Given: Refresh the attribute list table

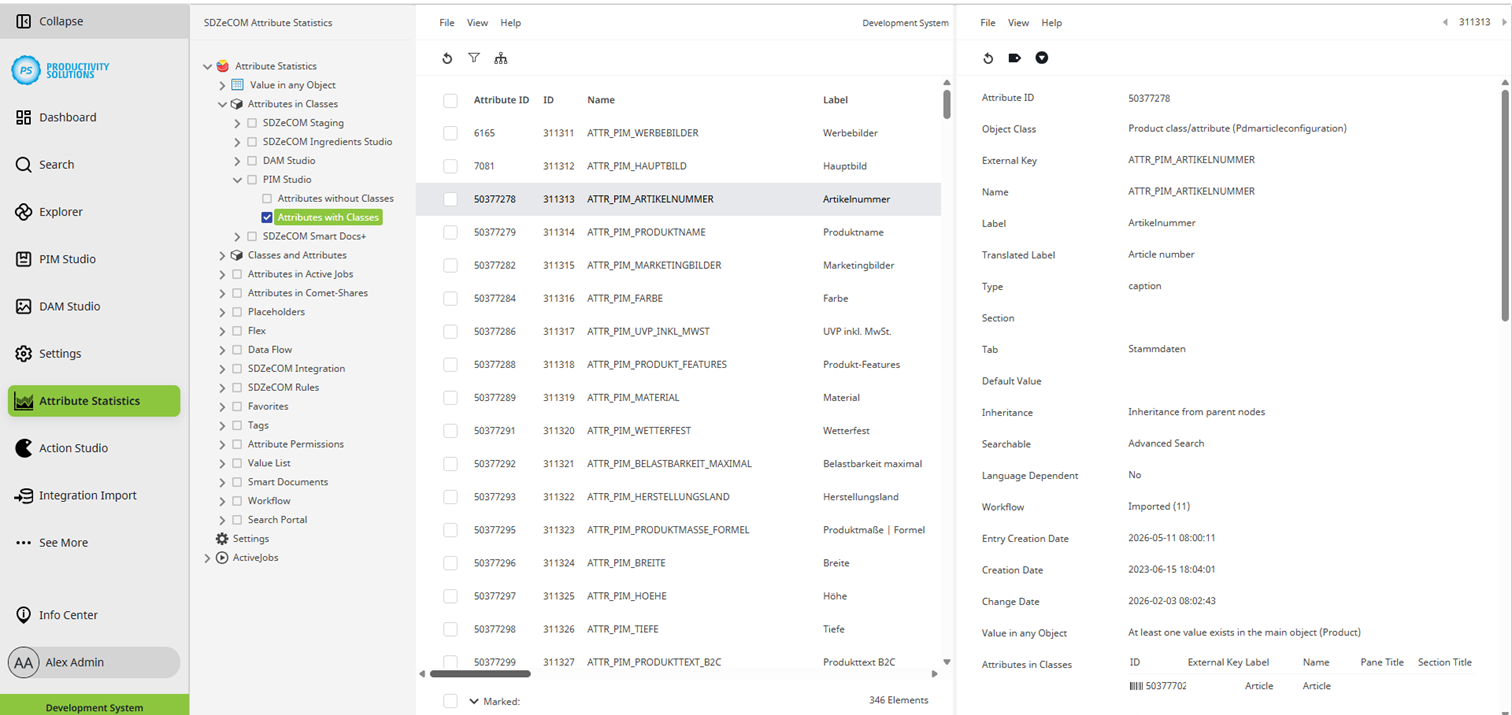Looking at the screenshot, I should [x=447, y=58].
